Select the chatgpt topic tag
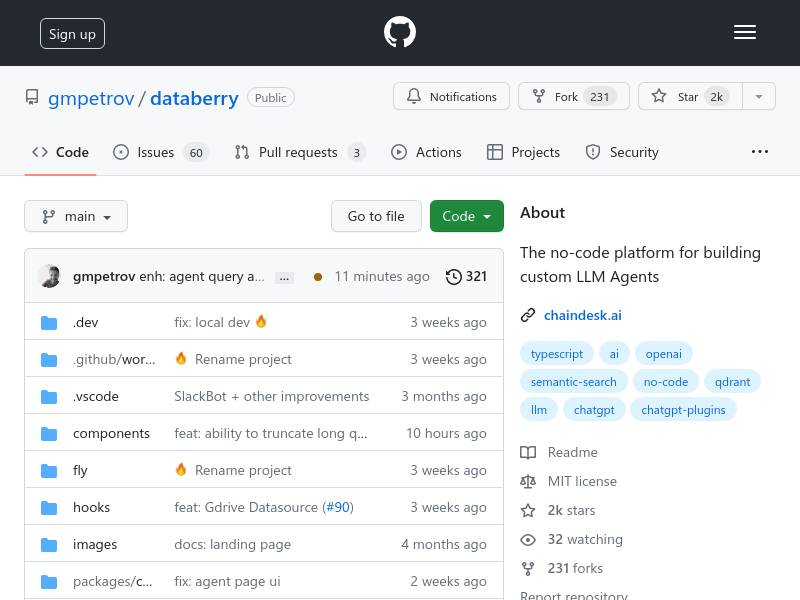 (594, 410)
